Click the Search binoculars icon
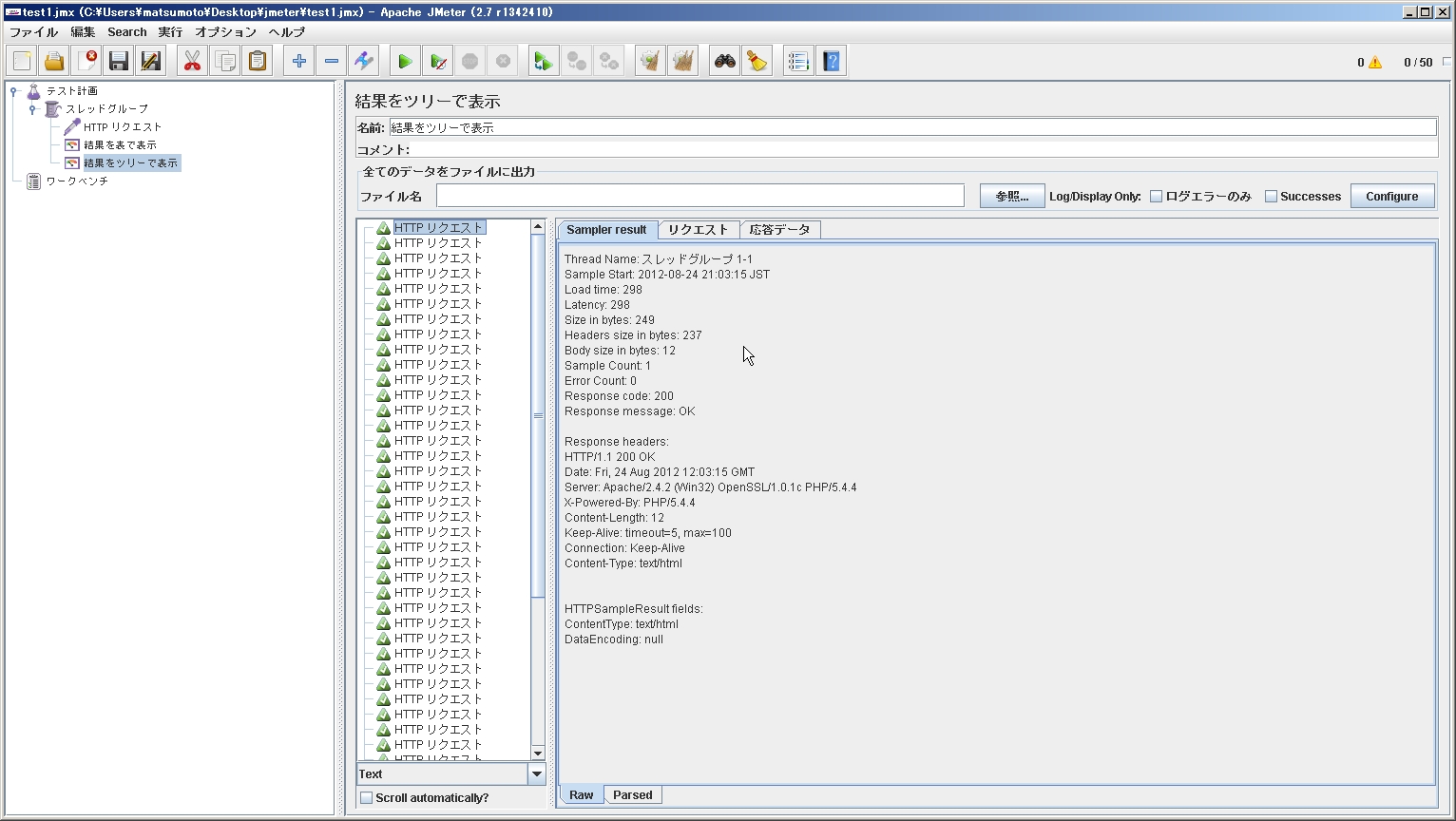The width and height of the screenshot is (1456, 821). pyautogui.click(x=724, y=62)
